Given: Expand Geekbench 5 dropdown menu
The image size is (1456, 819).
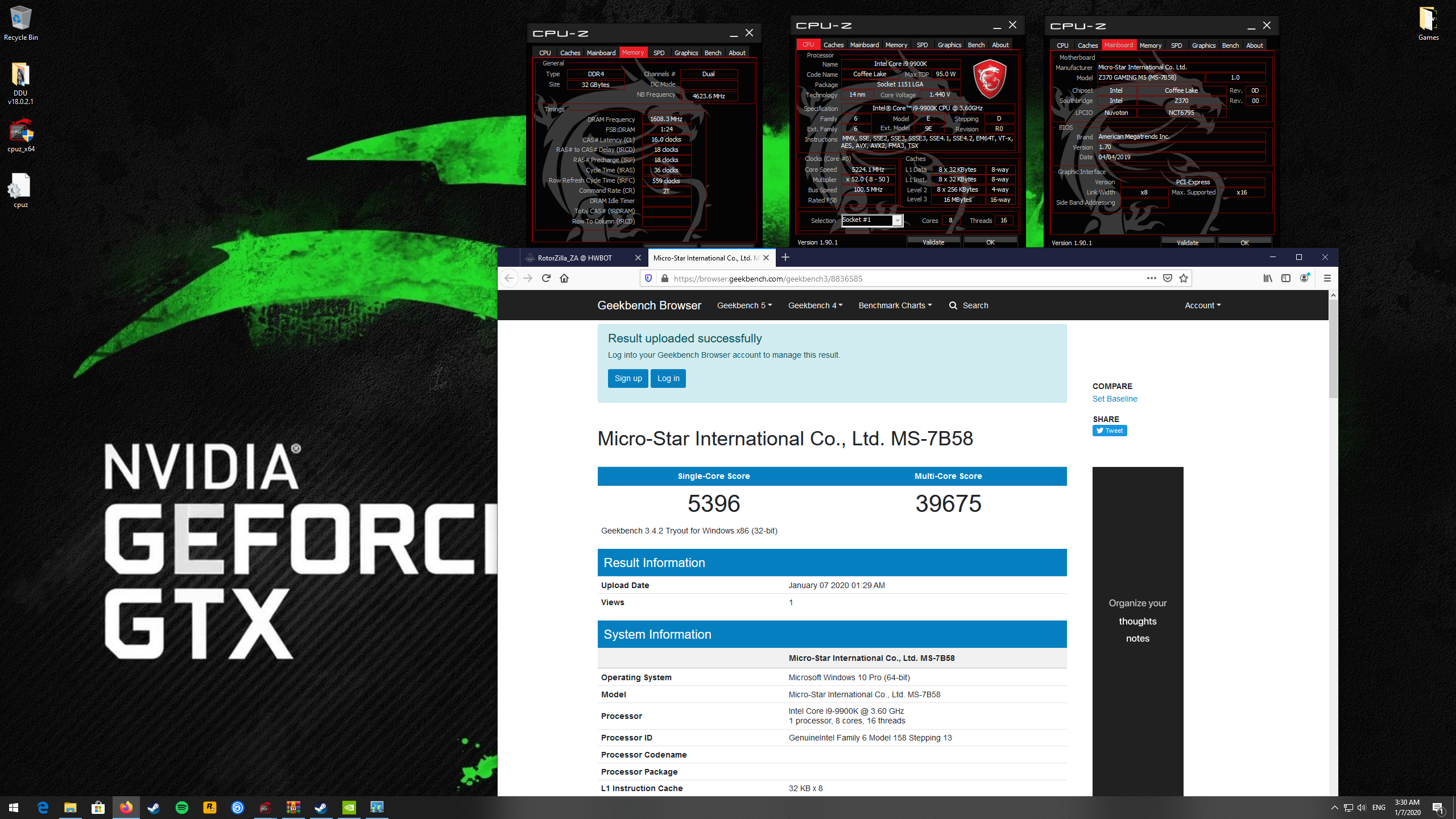Looking at the screenshot, I should click(x=744, y=305).
